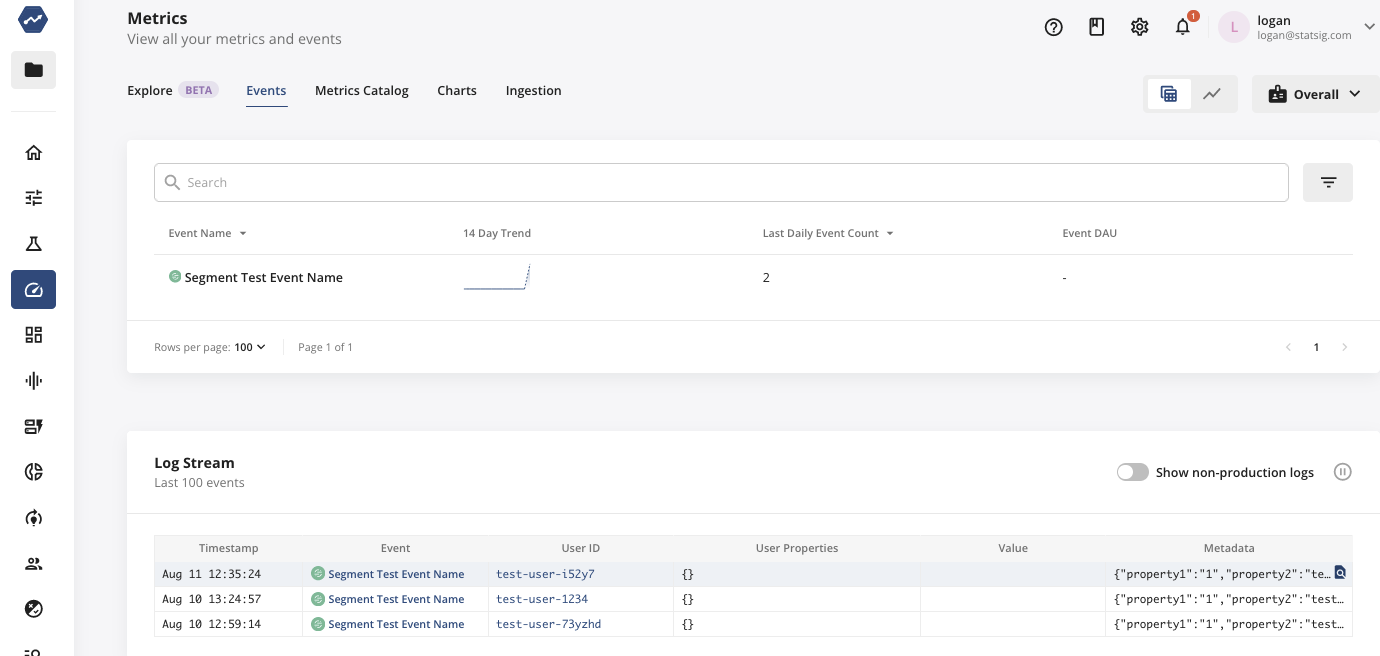The height and width of the screenshot is (656, 1380).
Task: Click into the Search events field
Action: click(x=721, y=182)
